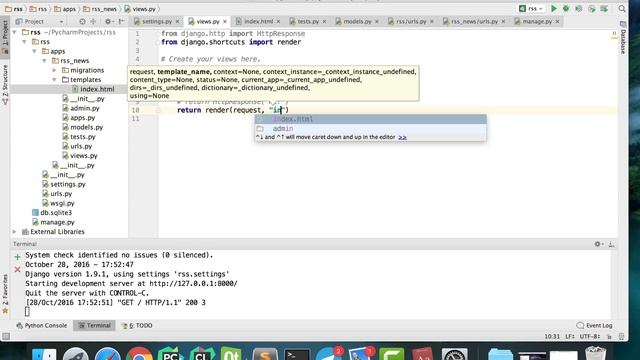
Task: Open the Structure side tool window
Action: (5, 84)
